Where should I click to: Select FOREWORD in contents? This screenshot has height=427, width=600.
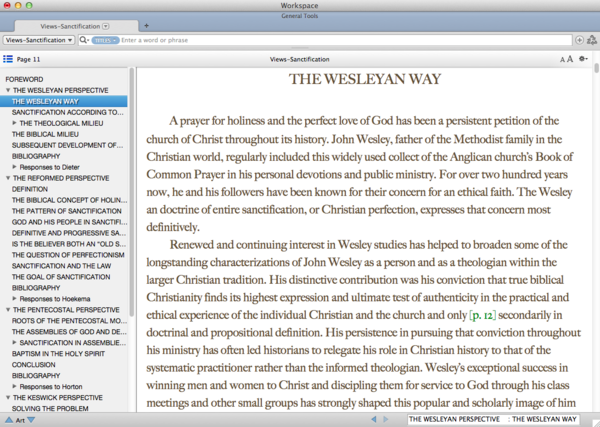(x=24, y=79)
